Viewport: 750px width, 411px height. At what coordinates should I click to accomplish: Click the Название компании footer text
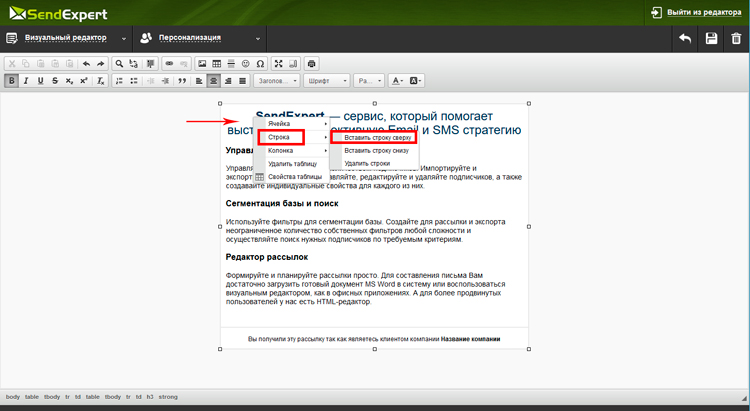pos(470,339)
